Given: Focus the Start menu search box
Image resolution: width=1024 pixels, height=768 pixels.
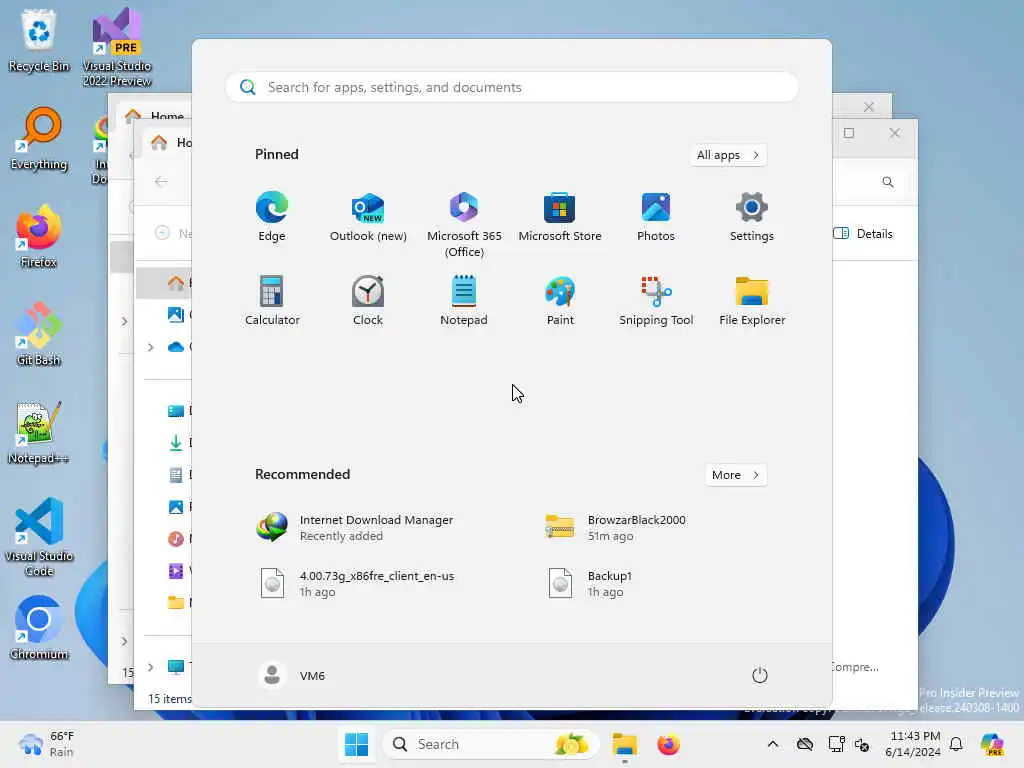Looking at the screenshot, I should [x=511, y=88].
